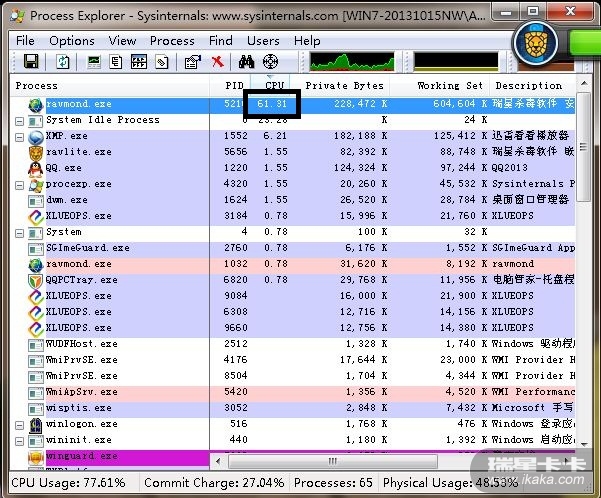Sort by the Process column header

pyautogui.click(x=109, y=85)
